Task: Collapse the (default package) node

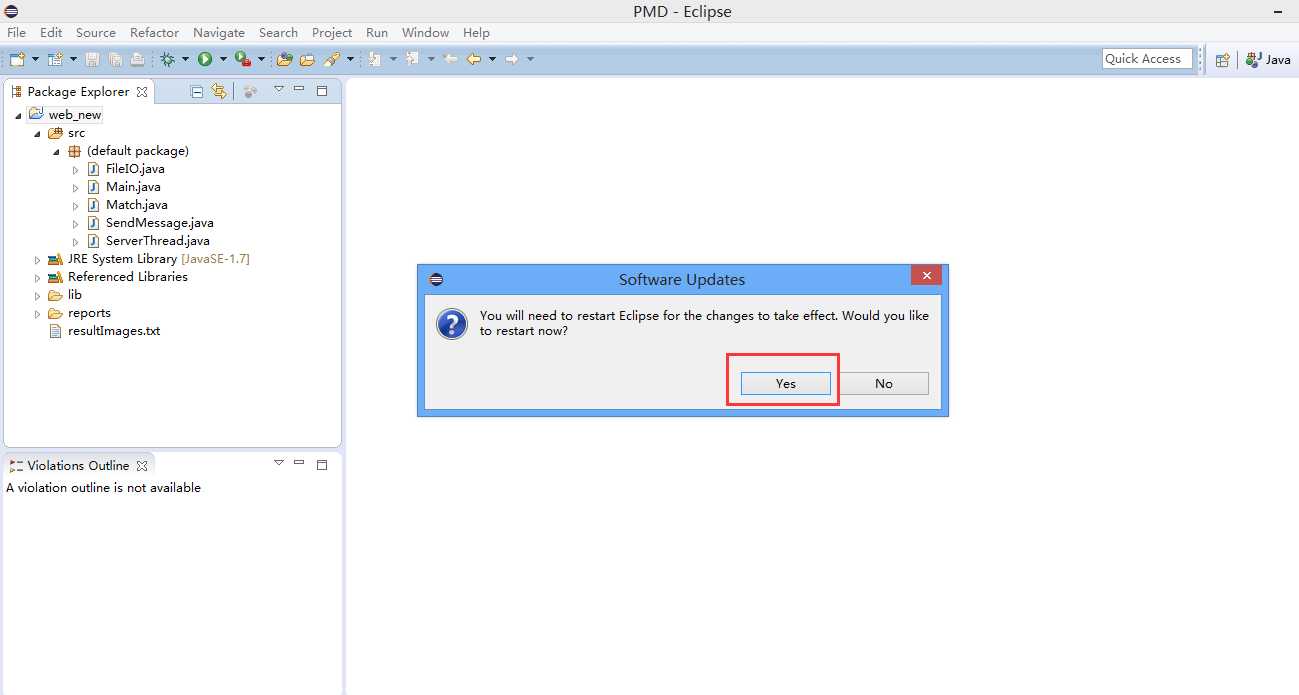Action: click(56, 151)
